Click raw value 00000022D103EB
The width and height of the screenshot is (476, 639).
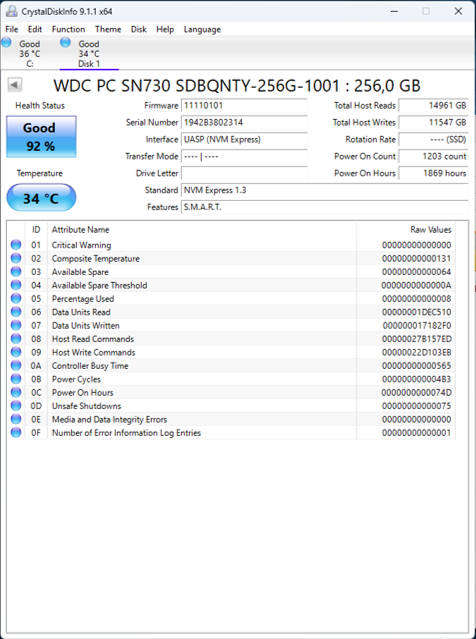click(x=416, y=353)
